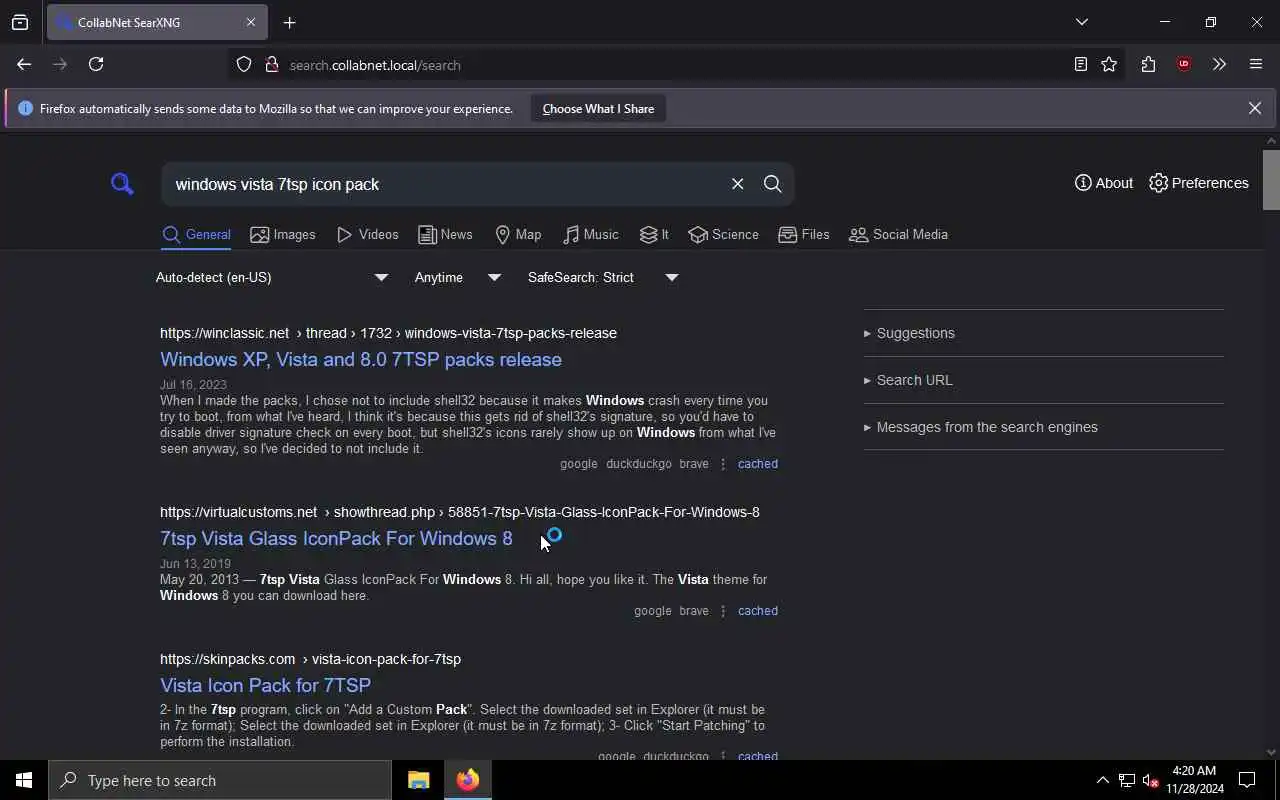1280x800 pixels.
Task: Open Firefox application menu
Action: [x=1256, y=65]
